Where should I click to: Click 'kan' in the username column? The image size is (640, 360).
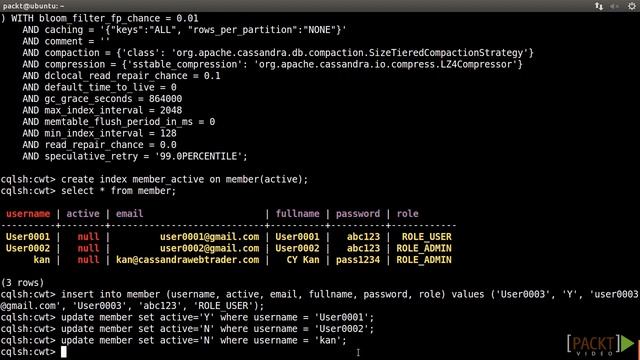(x=42, y=260)
